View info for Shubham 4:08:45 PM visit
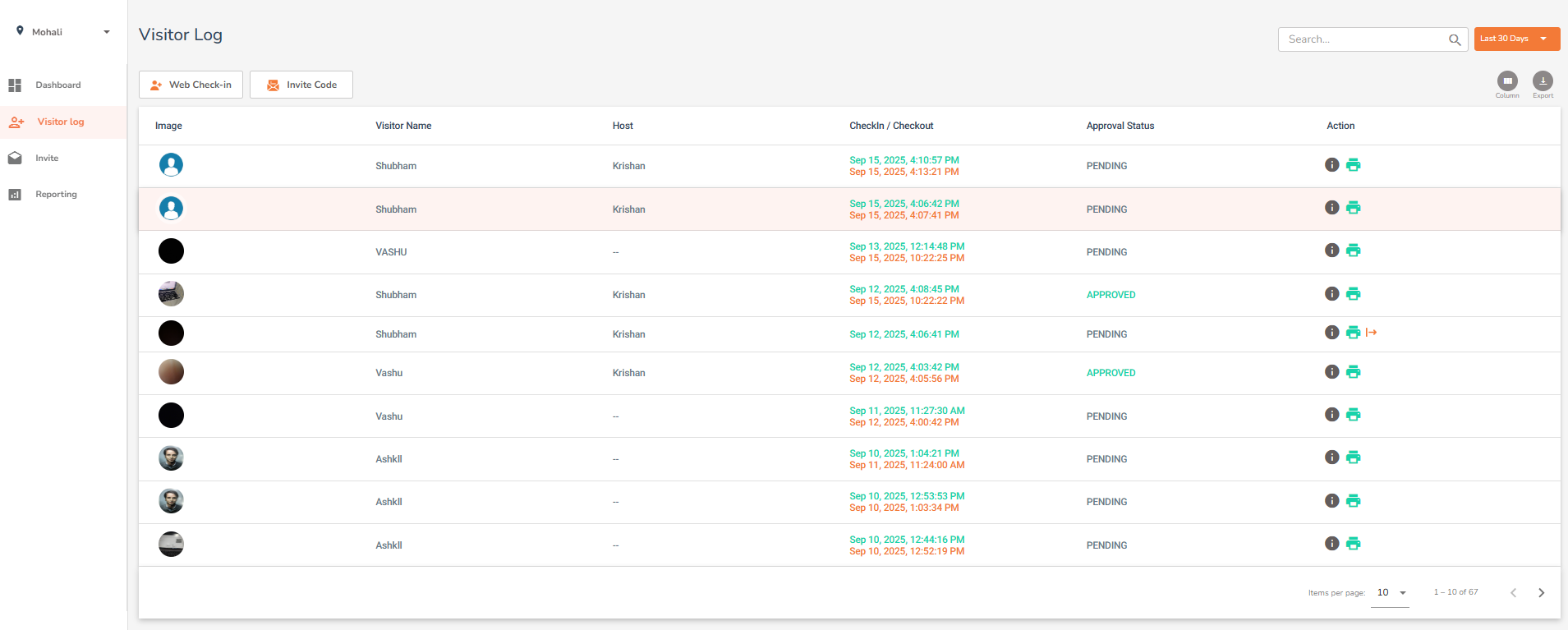The height and width of the screenshot is (630, 1568). point(1332,293)
